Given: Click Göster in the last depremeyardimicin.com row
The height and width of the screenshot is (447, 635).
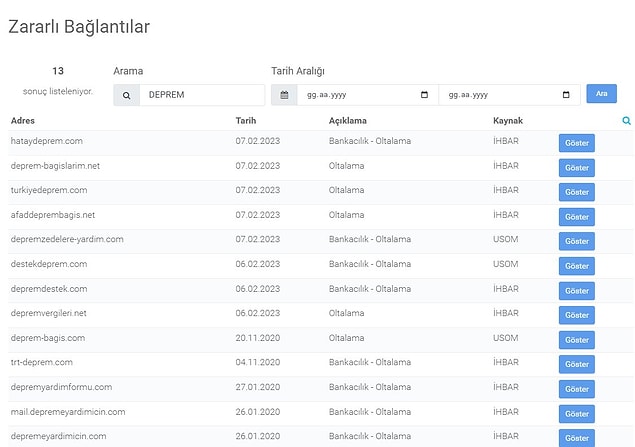Looking at the screenshot, I should click(577, 438).
